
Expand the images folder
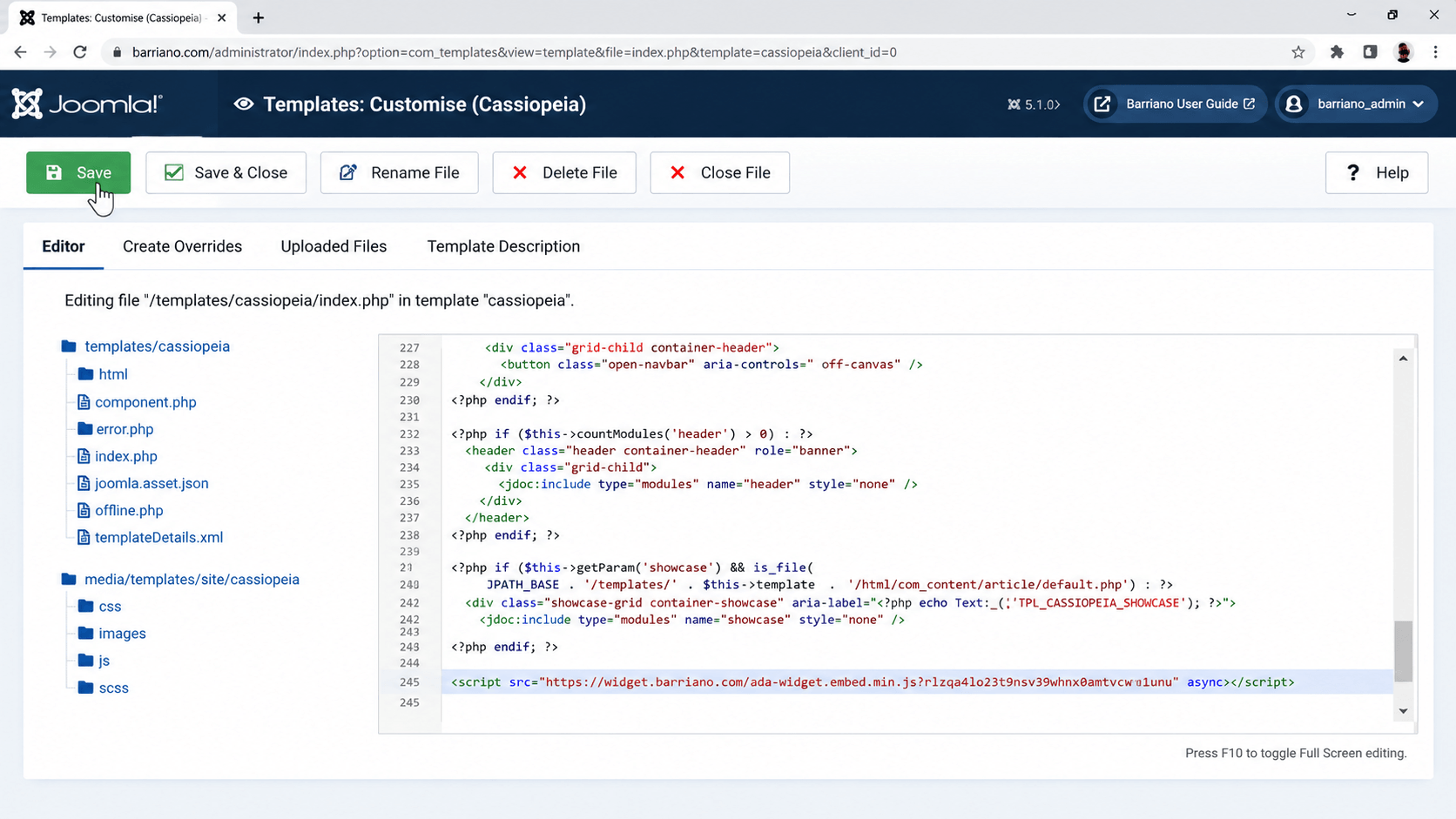[122, 634]
